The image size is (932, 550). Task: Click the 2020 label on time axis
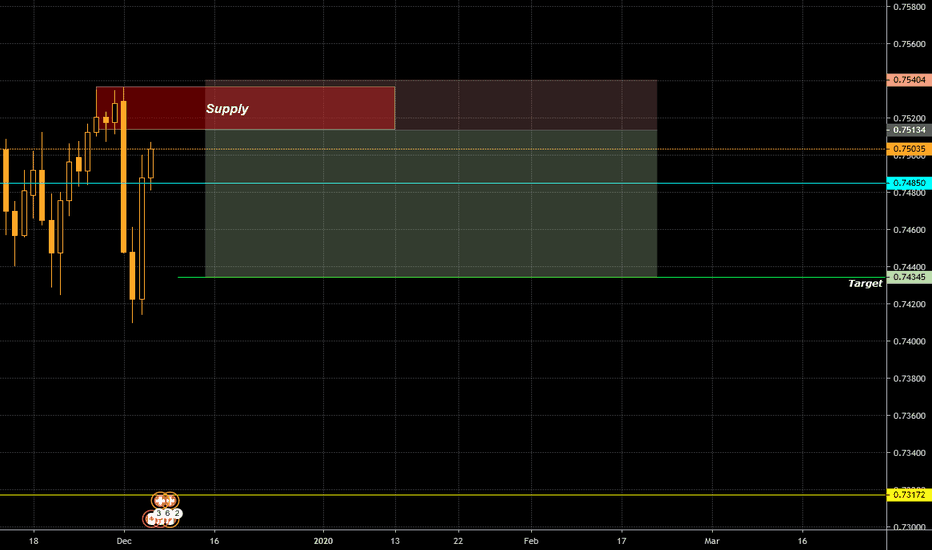(324, 539)
